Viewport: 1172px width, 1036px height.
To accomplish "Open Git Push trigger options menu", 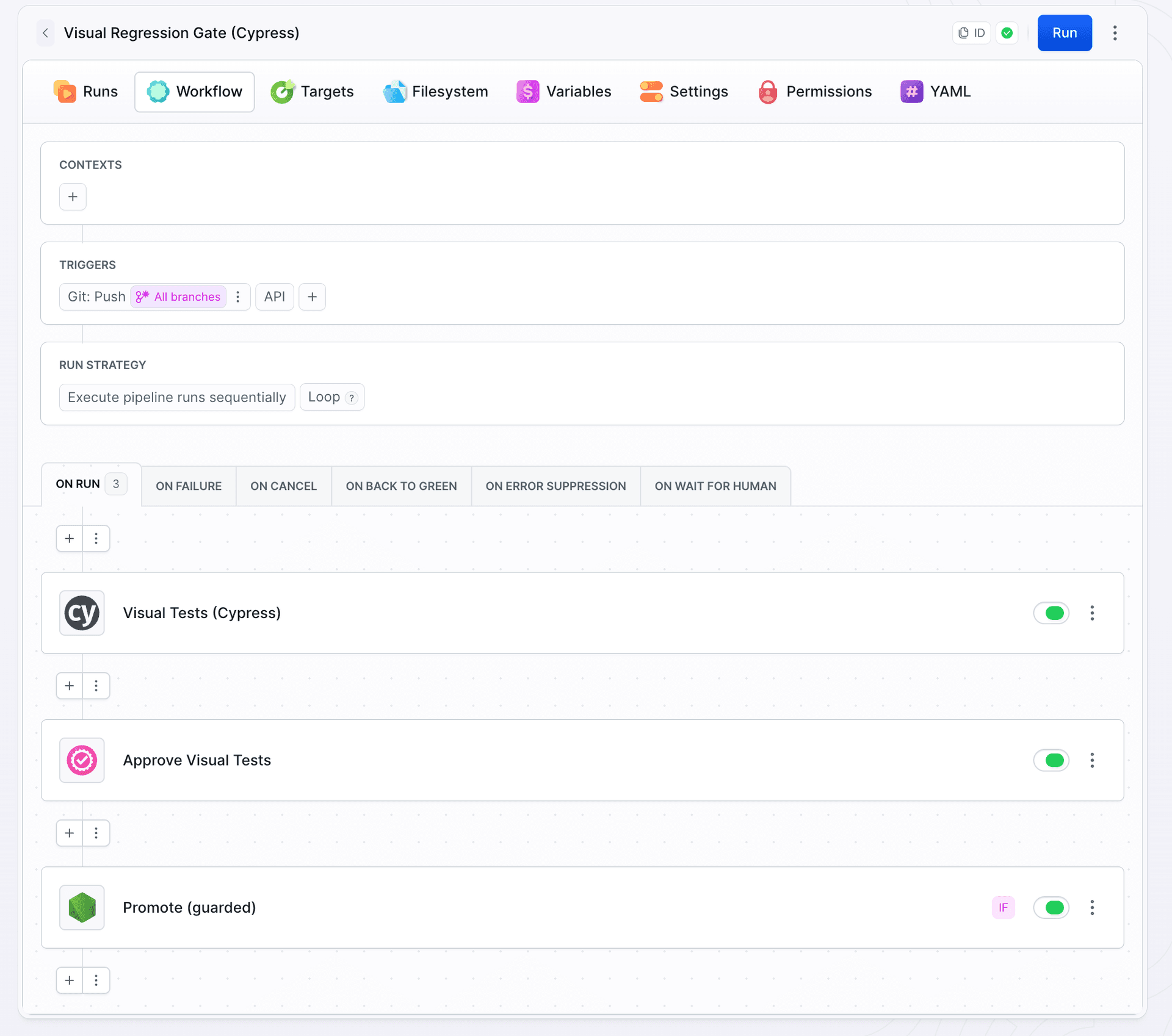I will (x=238, y=297).
